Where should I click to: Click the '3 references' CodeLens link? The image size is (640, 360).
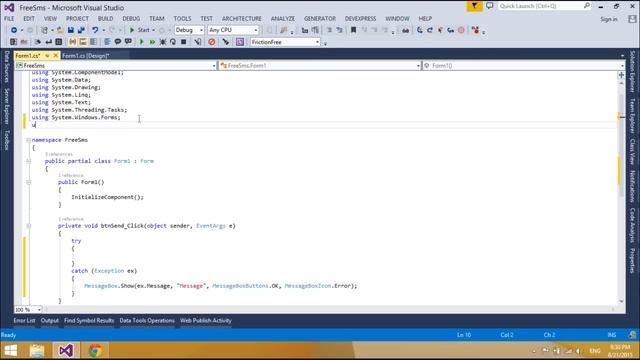pos(59,154)
